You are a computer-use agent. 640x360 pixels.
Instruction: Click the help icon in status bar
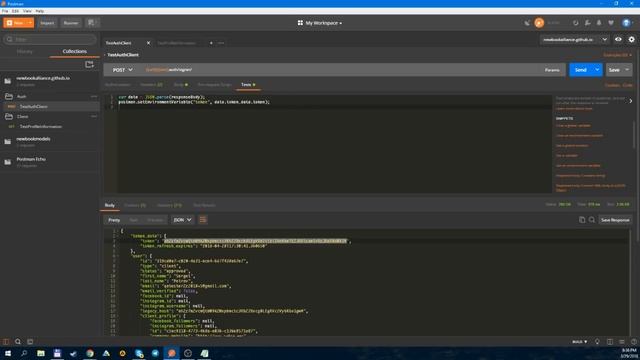[634, 342]
